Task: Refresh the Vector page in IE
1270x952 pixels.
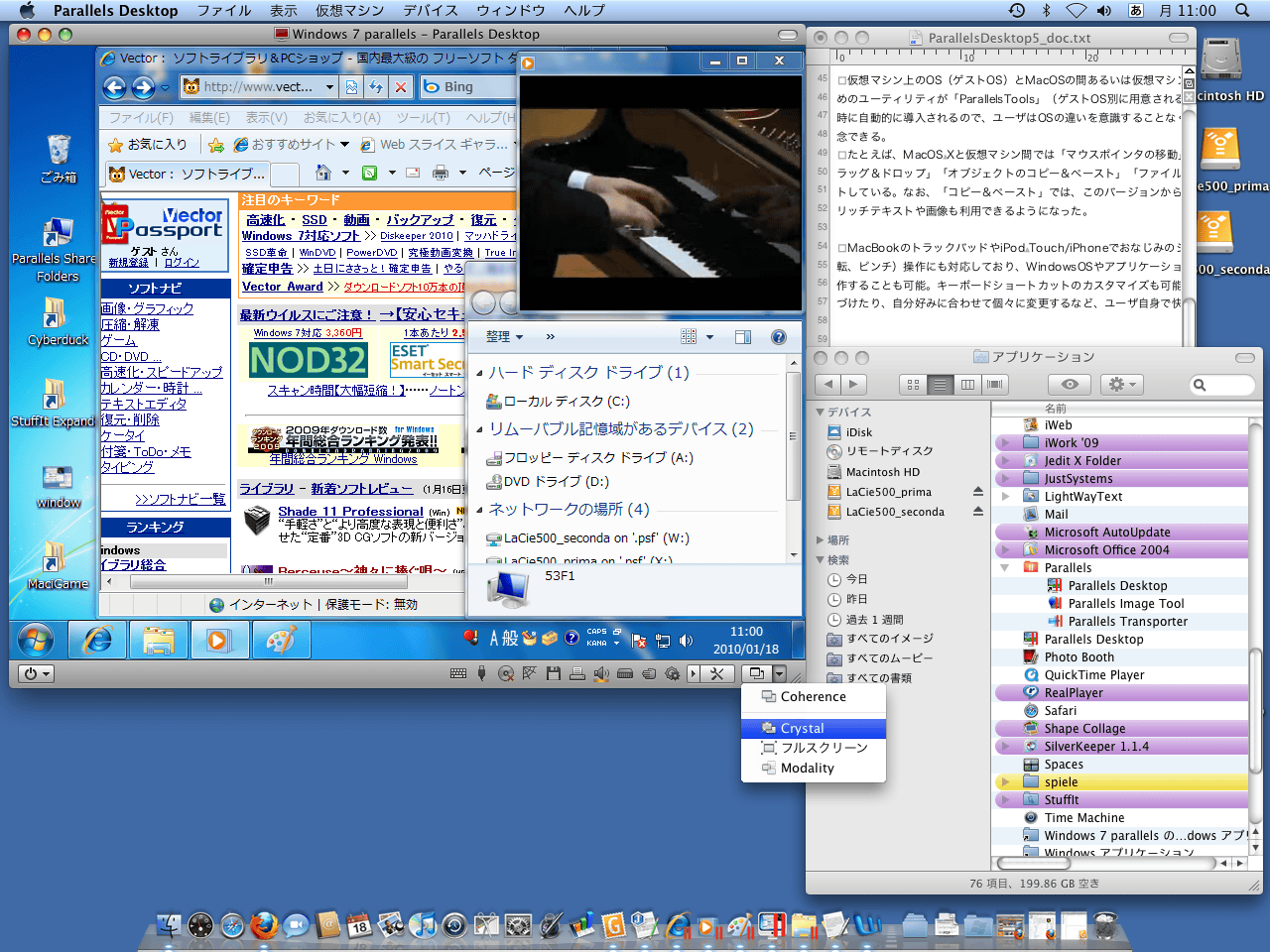Action: tap(376, 87)
